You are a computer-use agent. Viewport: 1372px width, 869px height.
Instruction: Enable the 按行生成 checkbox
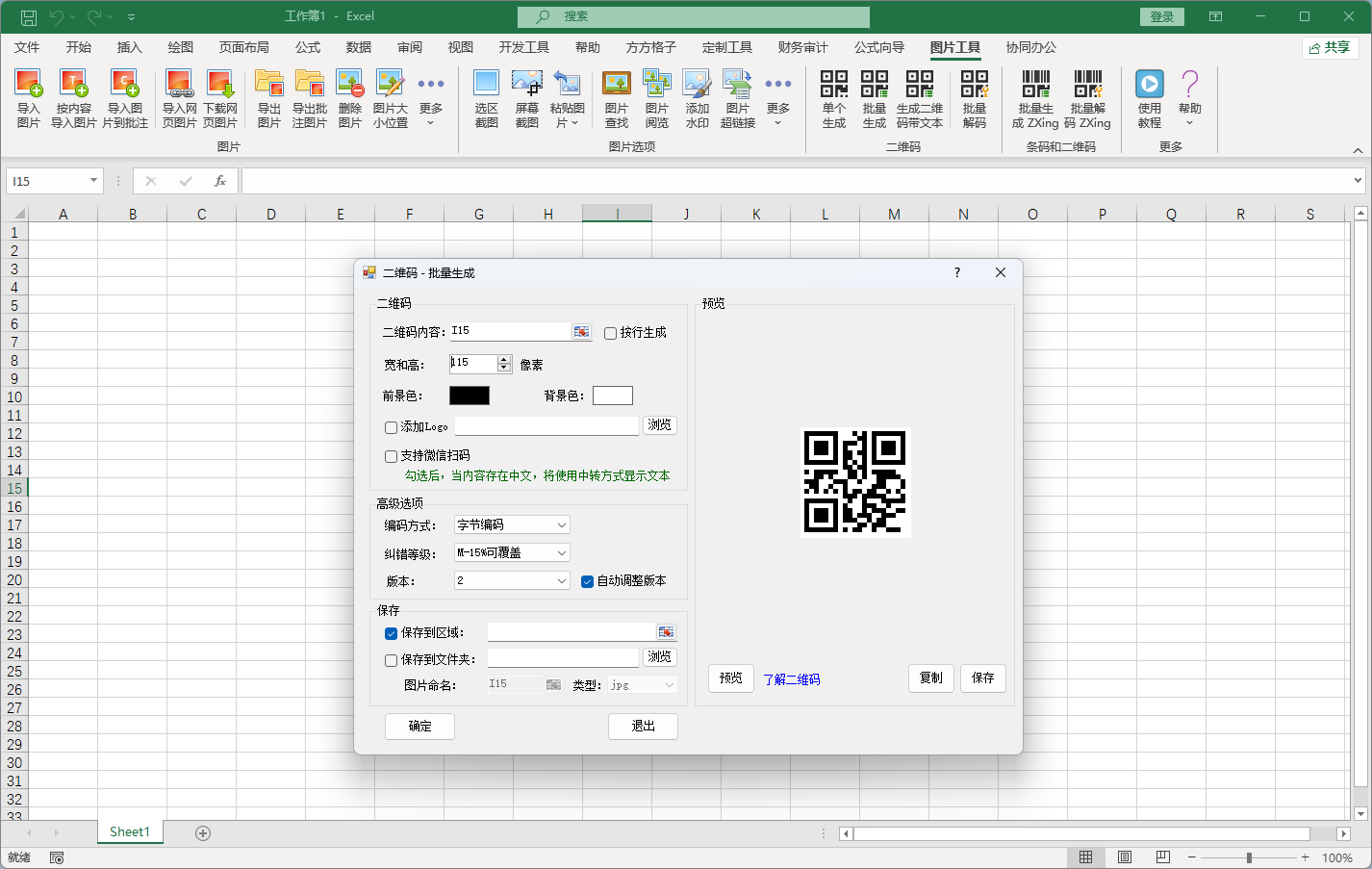(610, 333)
